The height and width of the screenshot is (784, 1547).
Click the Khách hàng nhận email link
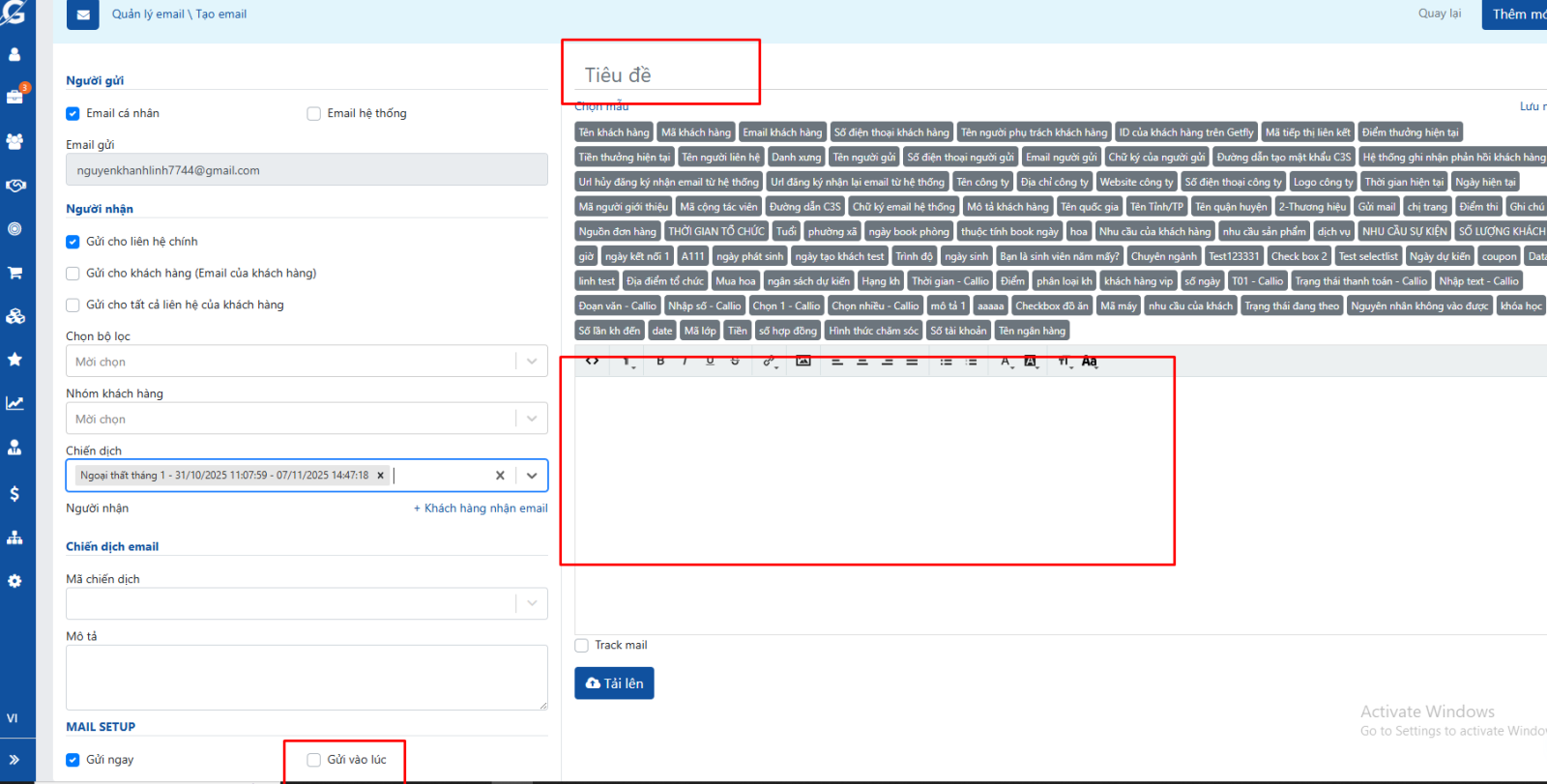[481, 508]
